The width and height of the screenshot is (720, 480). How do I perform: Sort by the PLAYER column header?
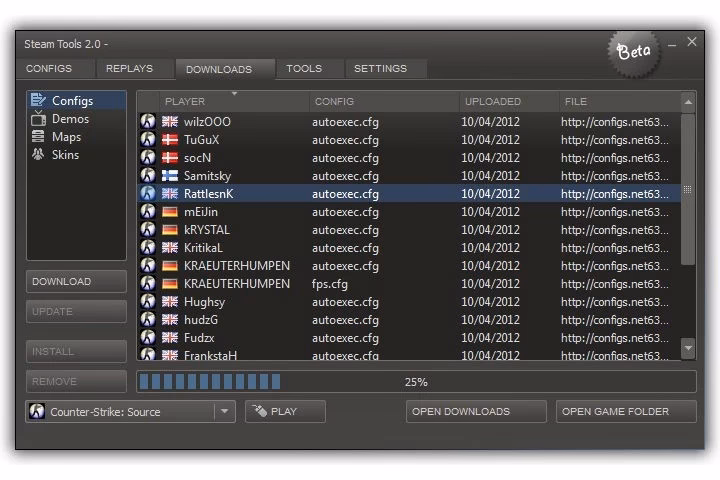(234, 102)
